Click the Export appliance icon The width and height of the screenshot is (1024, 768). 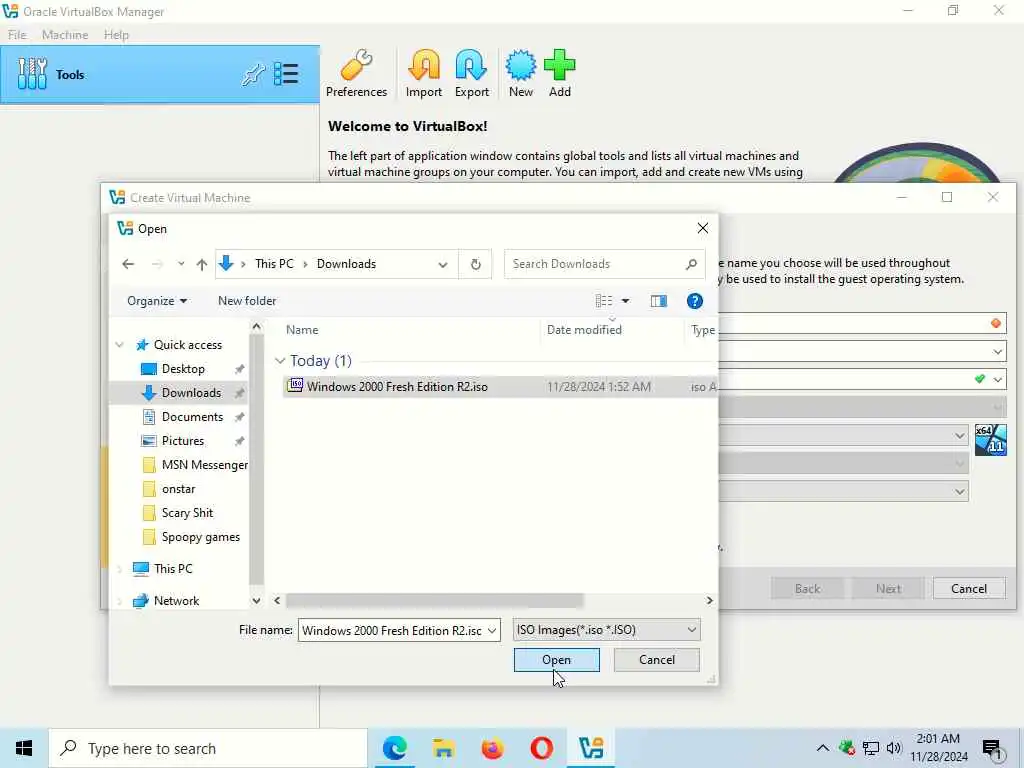coord(472,73)
